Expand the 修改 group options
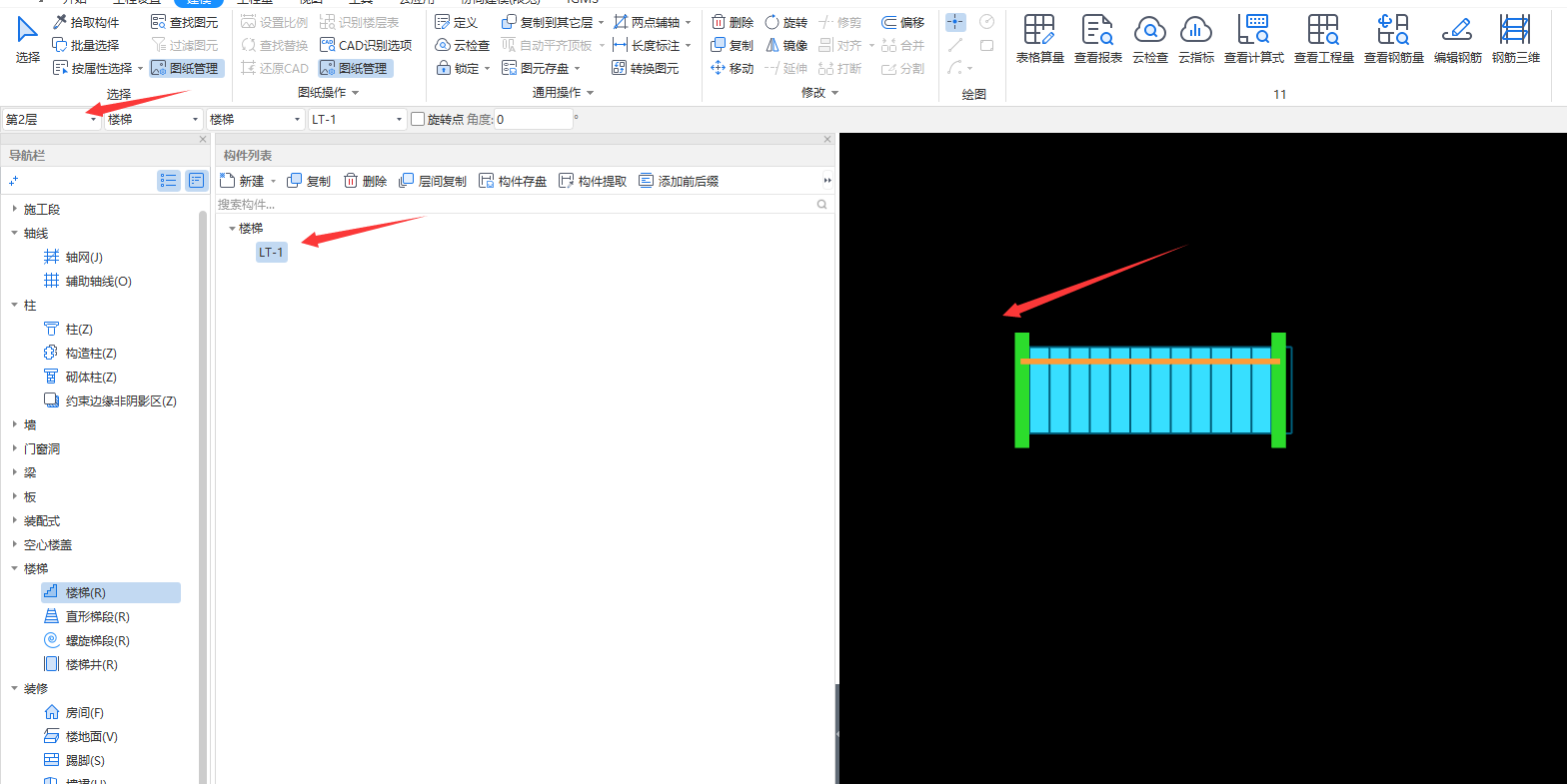This screenshot has height=784, width=1567. (834, 93)
